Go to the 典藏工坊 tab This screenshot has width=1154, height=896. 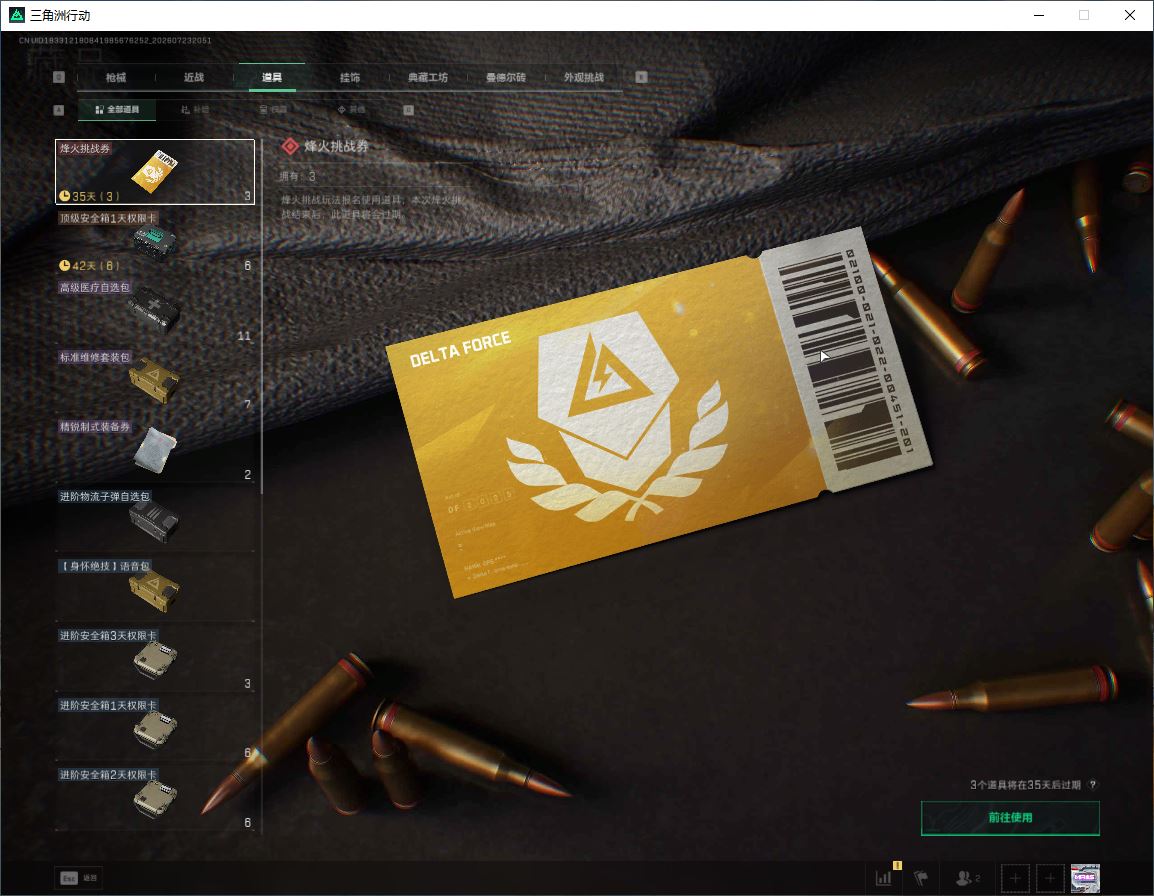[x=428, y=77]
